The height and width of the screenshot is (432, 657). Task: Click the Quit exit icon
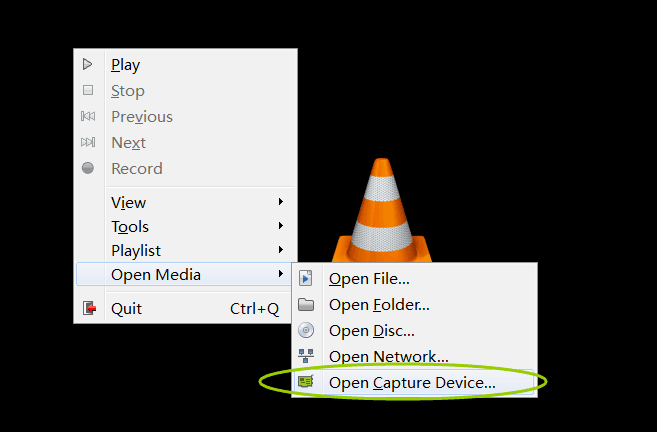89,308
